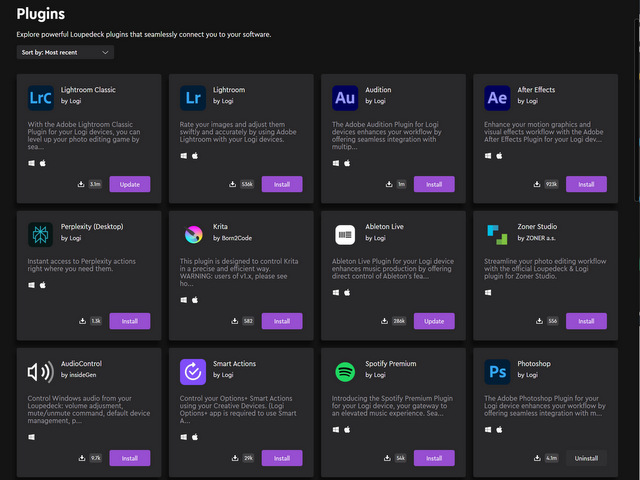
Task: Click the Lightroom Classic LrC icon
Action: (40, 98)
